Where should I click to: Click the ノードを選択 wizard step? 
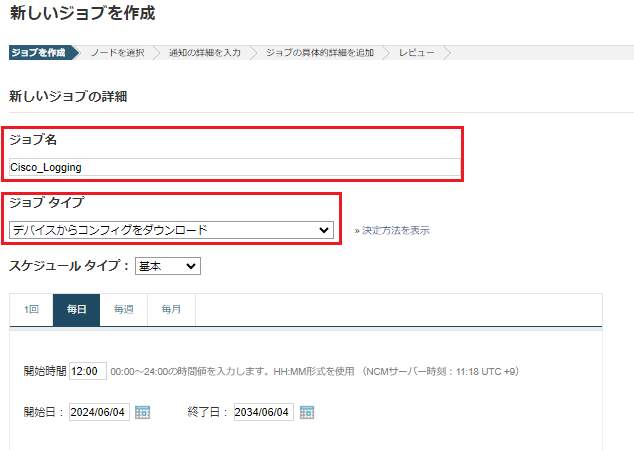coord(117,53)
